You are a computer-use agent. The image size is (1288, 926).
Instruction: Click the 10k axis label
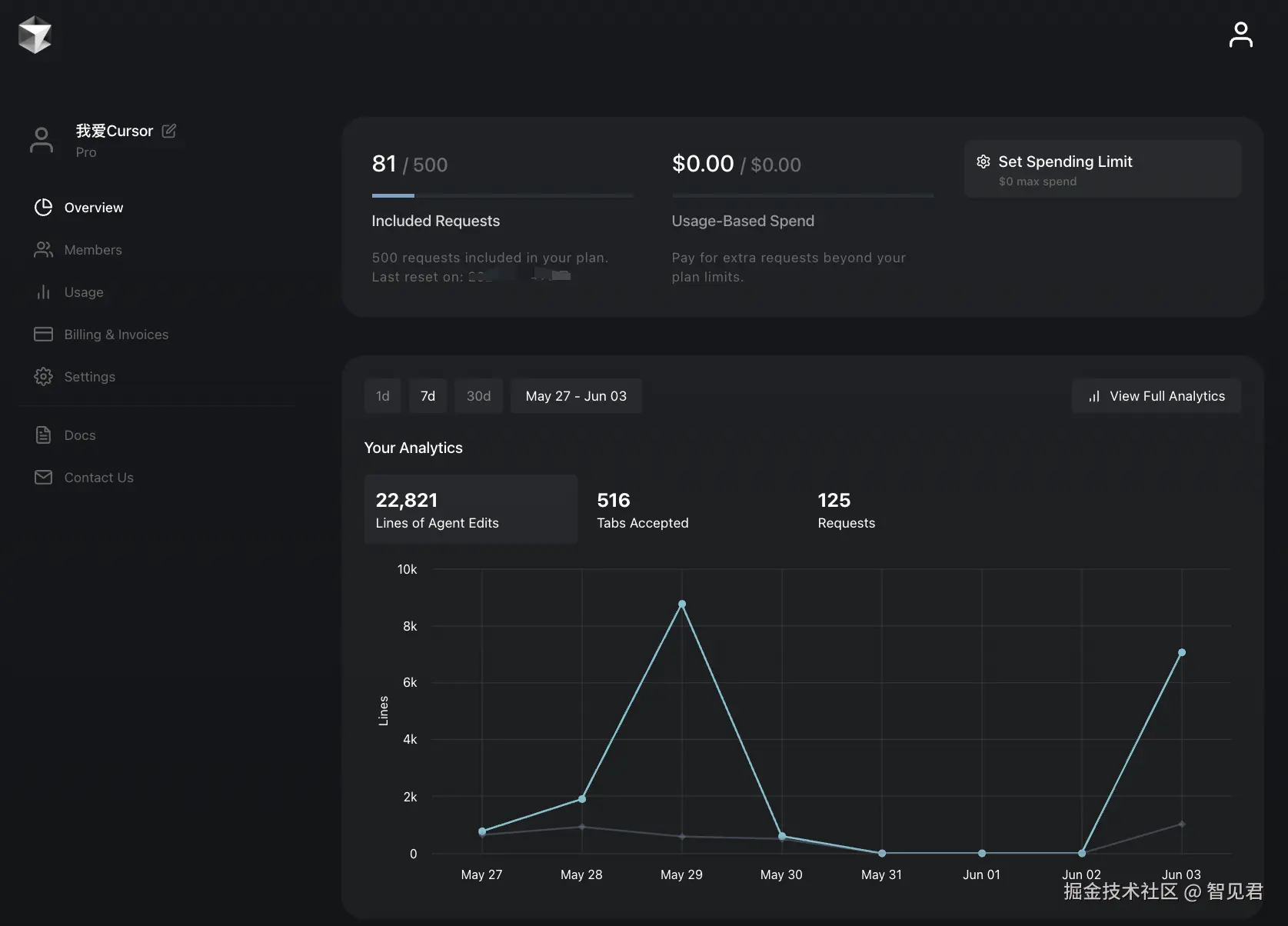click(407, 569)
